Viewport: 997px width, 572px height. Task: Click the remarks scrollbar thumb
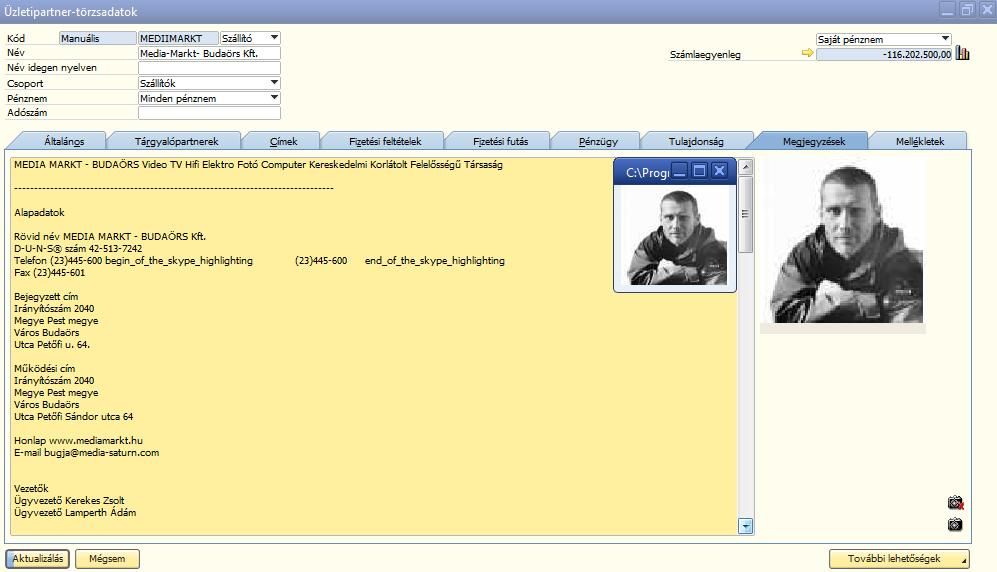pos(746,214)
